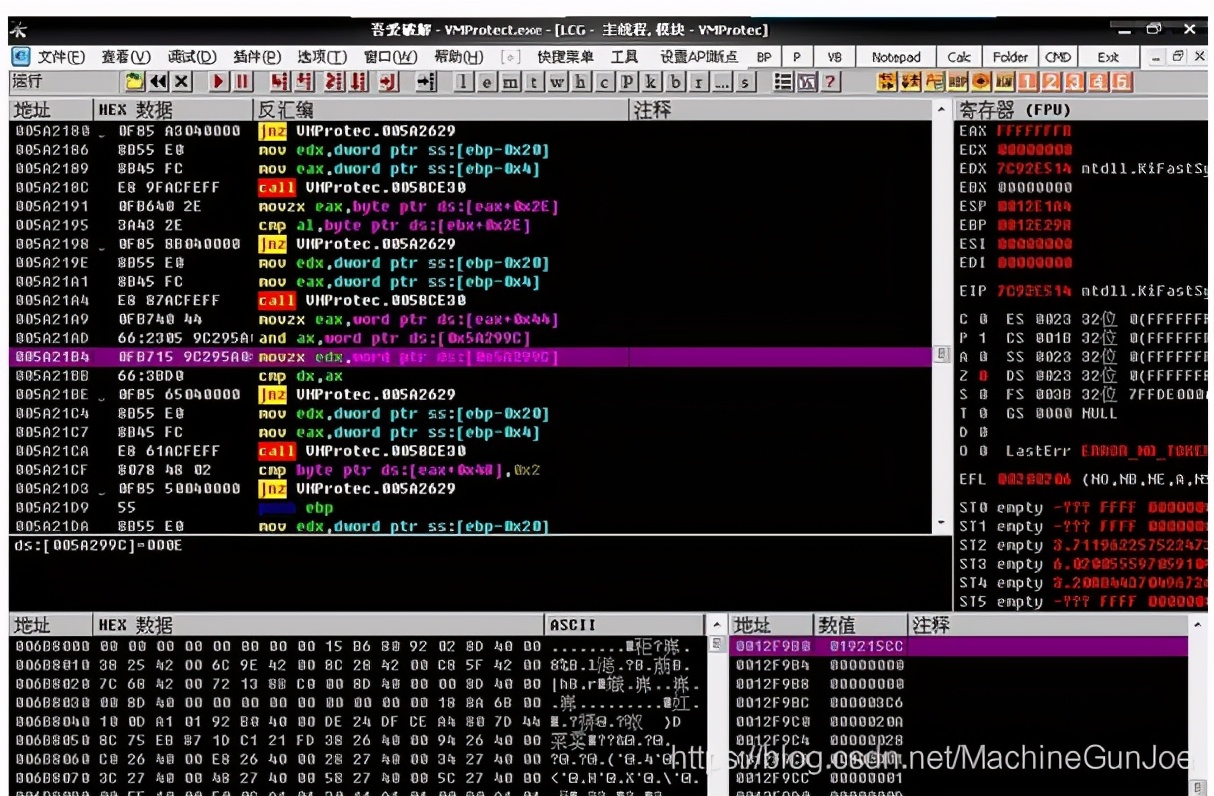Open Call stack with 'k' button
This screenshot has height=796, width=1214.
(651, 82)
